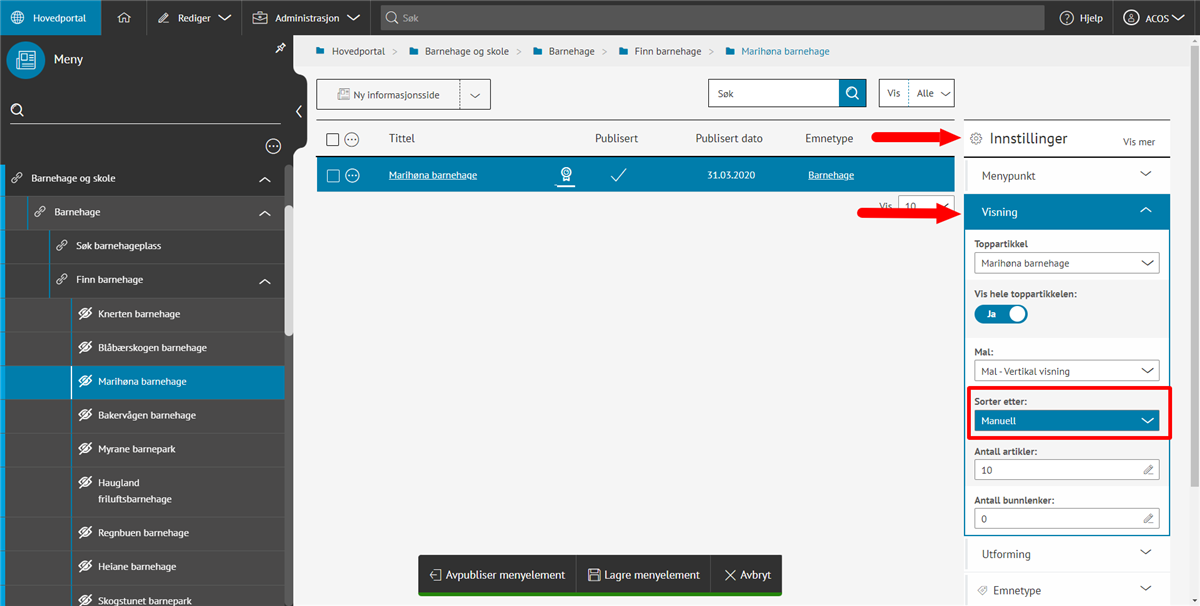Open the three-dot options in the menu sidebar
Screen dimensions: 1200x606
273,146
